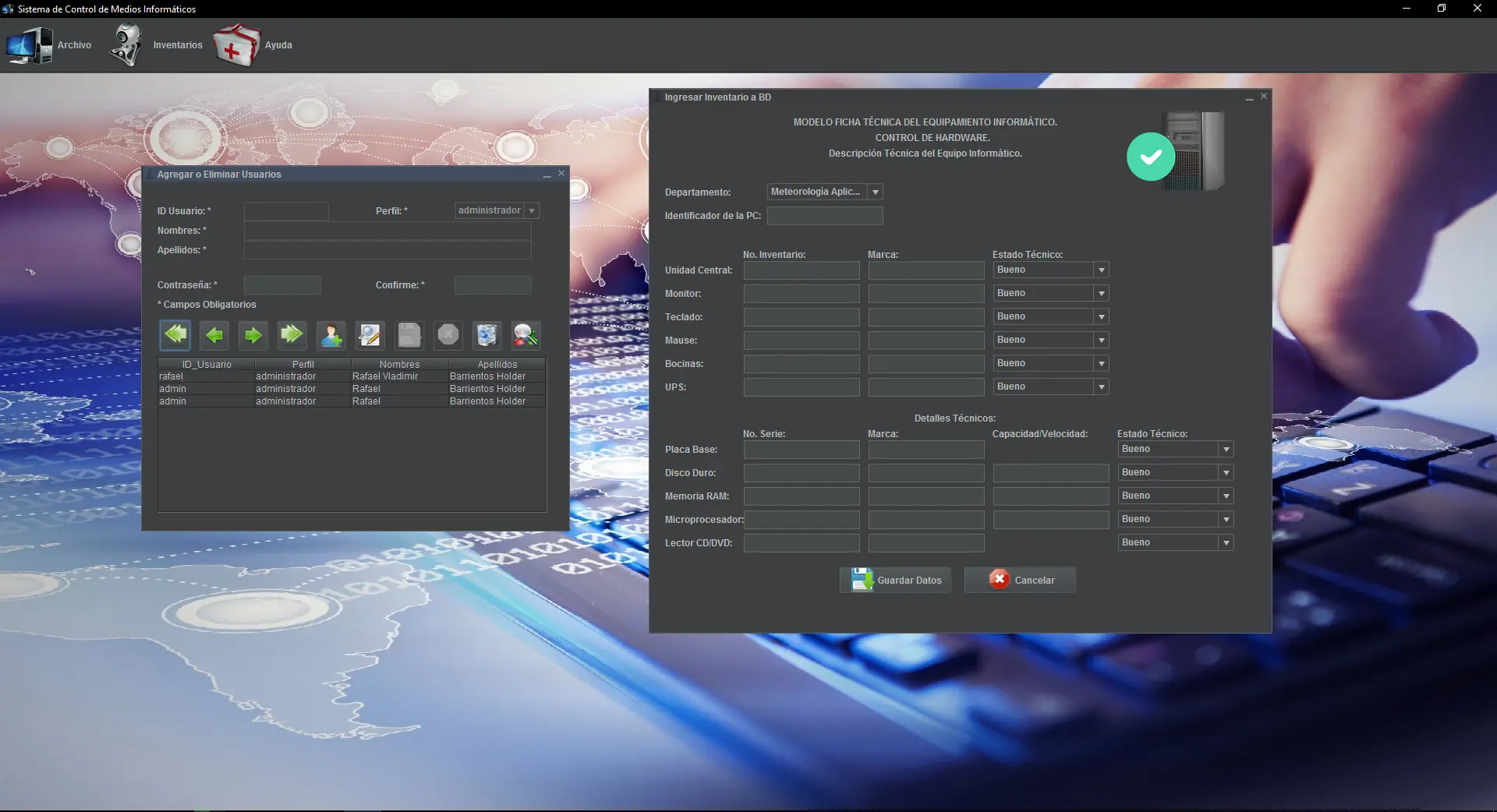The image size is (1497, 812).
Task: Click the Rafael Vladimir name cell
Action: coord(399,376)
